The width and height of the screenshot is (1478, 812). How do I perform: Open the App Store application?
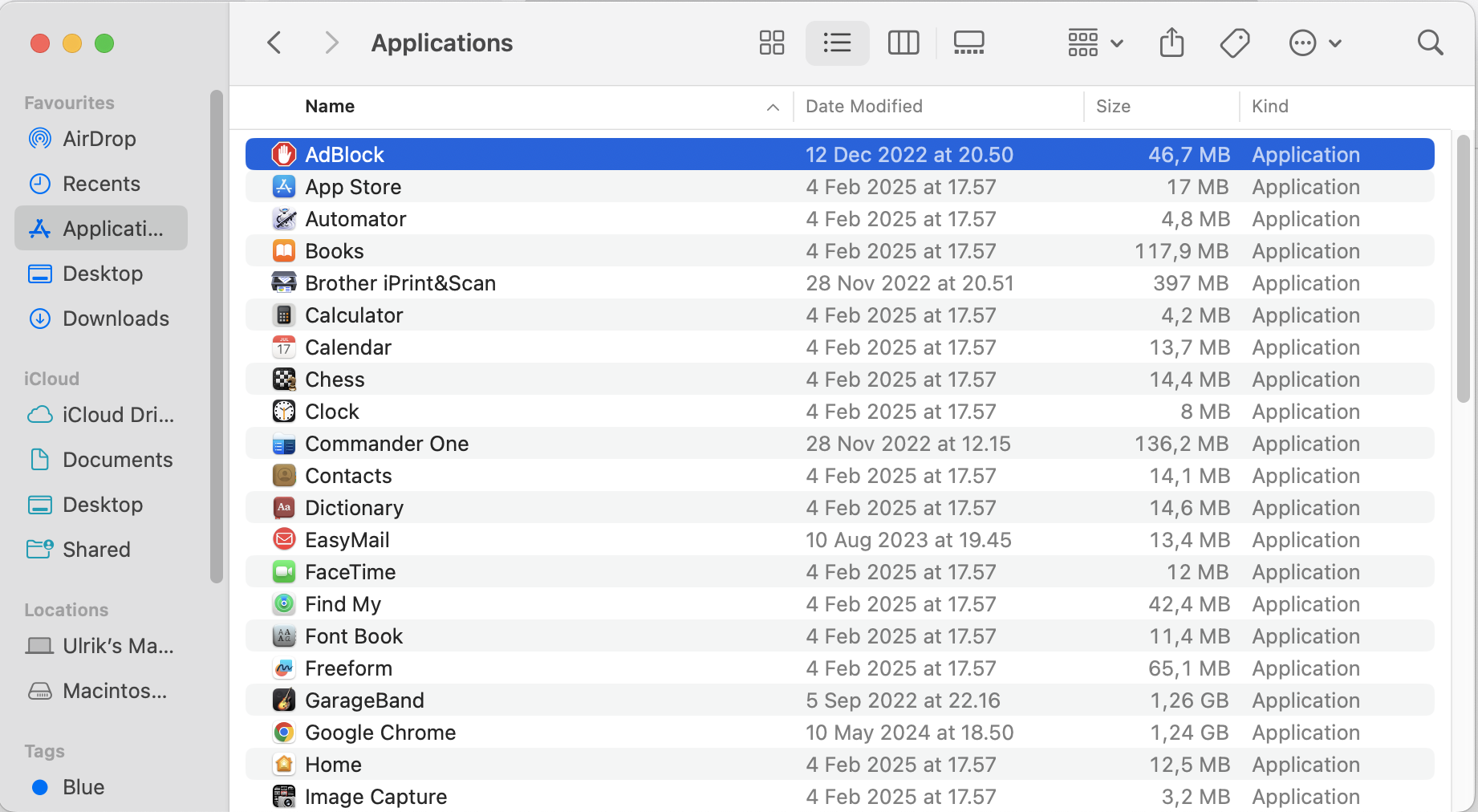[x=353, y=186]
